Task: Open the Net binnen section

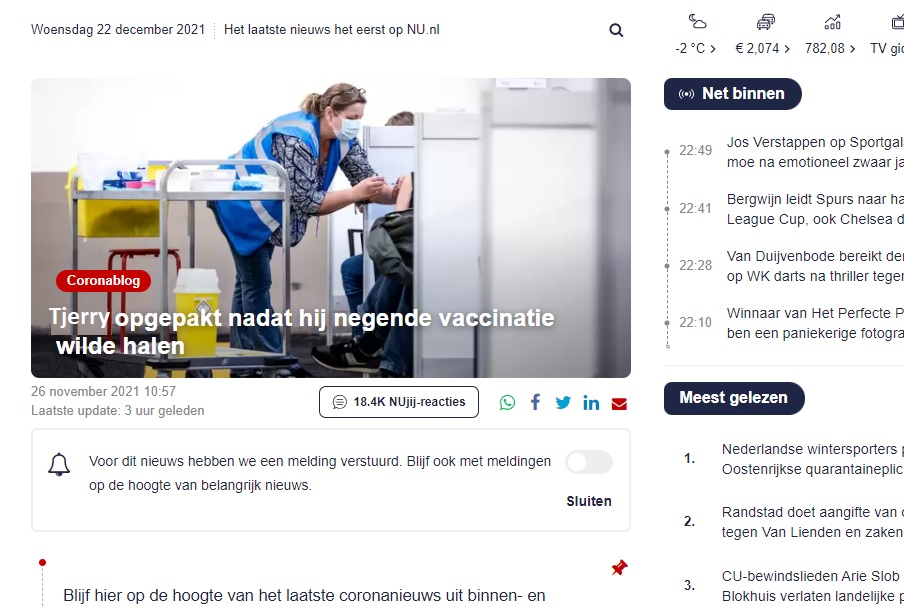Action: pyautogui.click(x=732, y=94)
